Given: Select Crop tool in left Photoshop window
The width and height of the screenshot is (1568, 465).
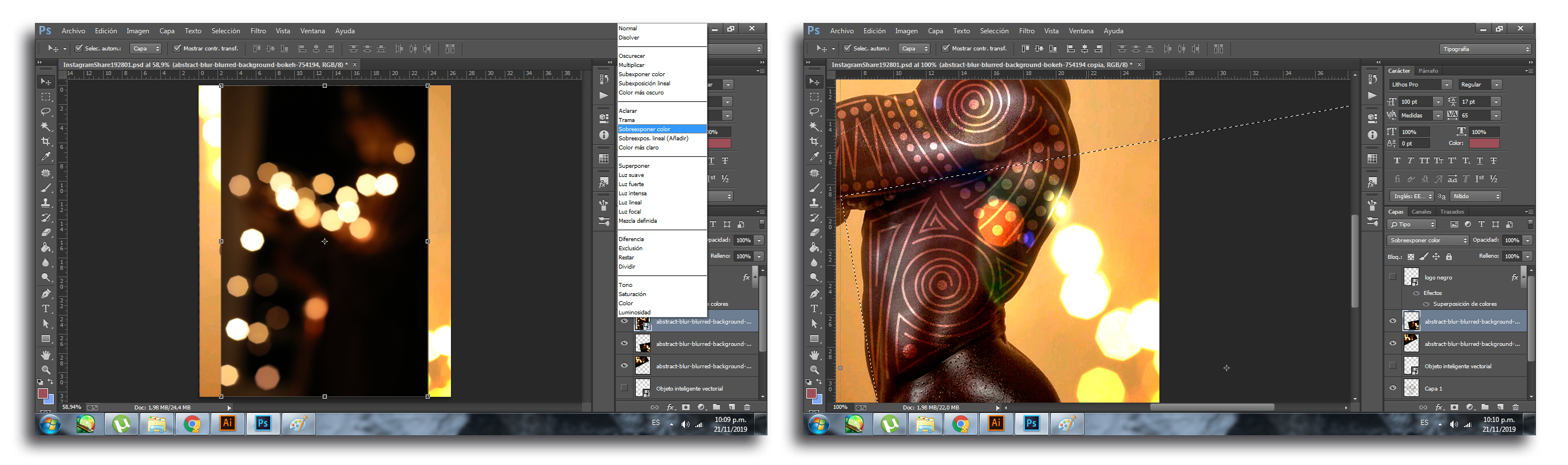Looking at the screenshot, I should 46,141.
